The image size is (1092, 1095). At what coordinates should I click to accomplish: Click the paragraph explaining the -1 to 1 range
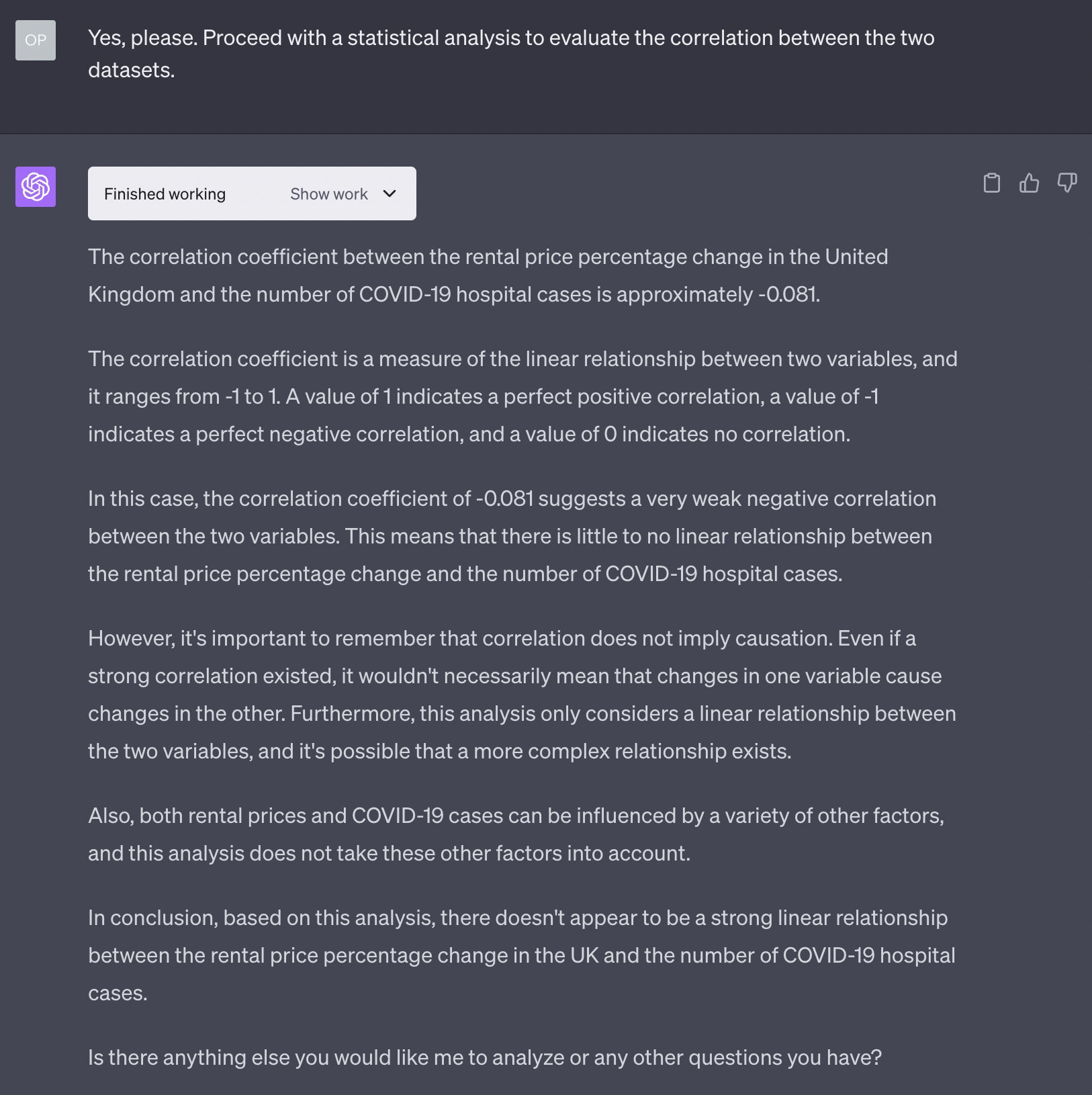[x=522, y=396]
